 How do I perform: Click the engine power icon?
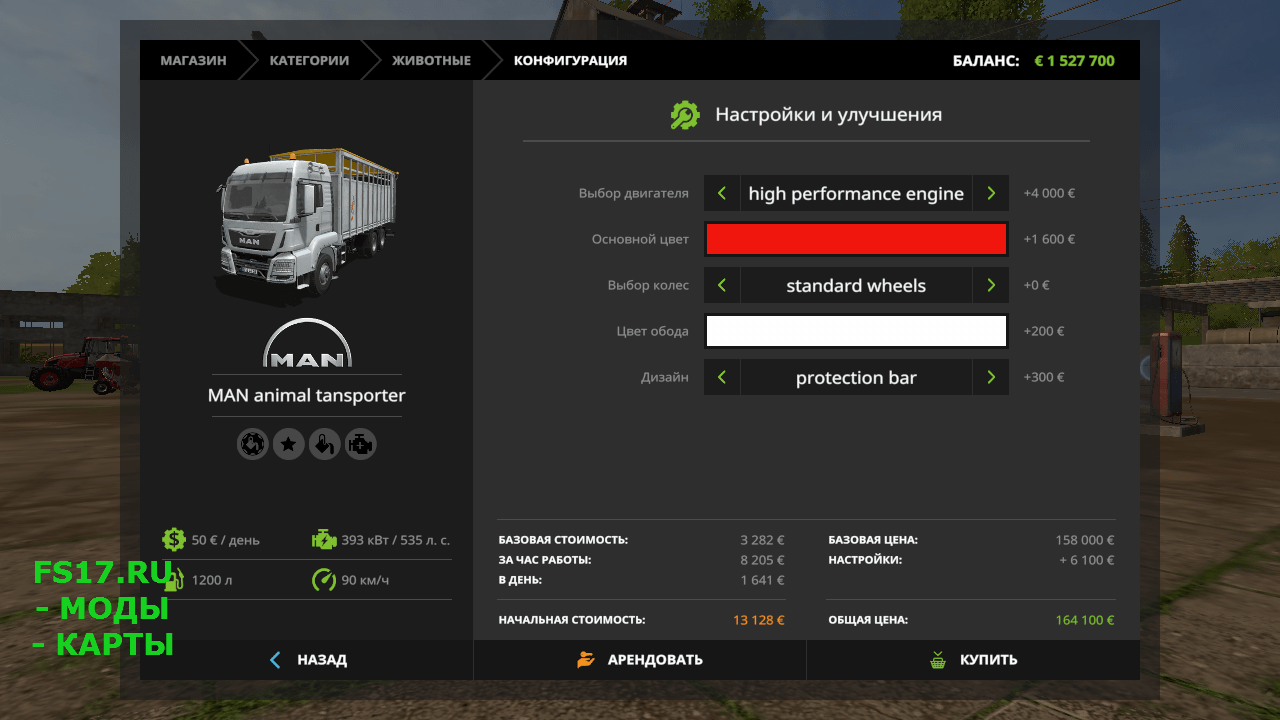pos(324,539)
